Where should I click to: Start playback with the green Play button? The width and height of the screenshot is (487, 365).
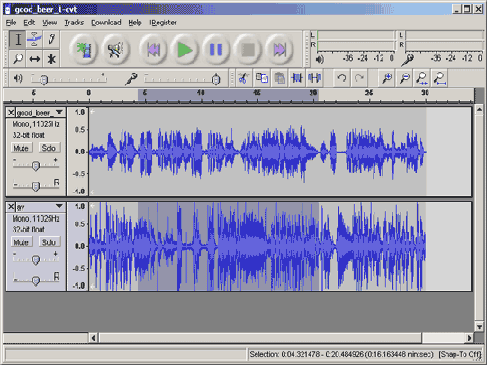[184, 50]
